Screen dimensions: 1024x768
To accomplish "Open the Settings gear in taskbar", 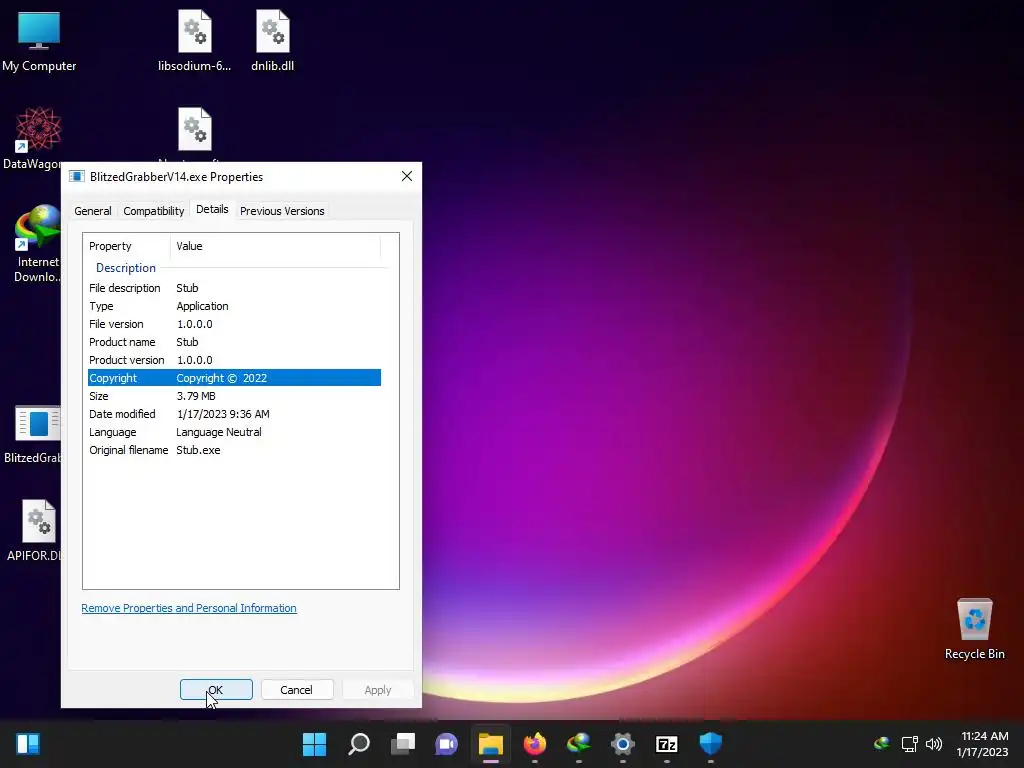I will [x=623, y=744].
